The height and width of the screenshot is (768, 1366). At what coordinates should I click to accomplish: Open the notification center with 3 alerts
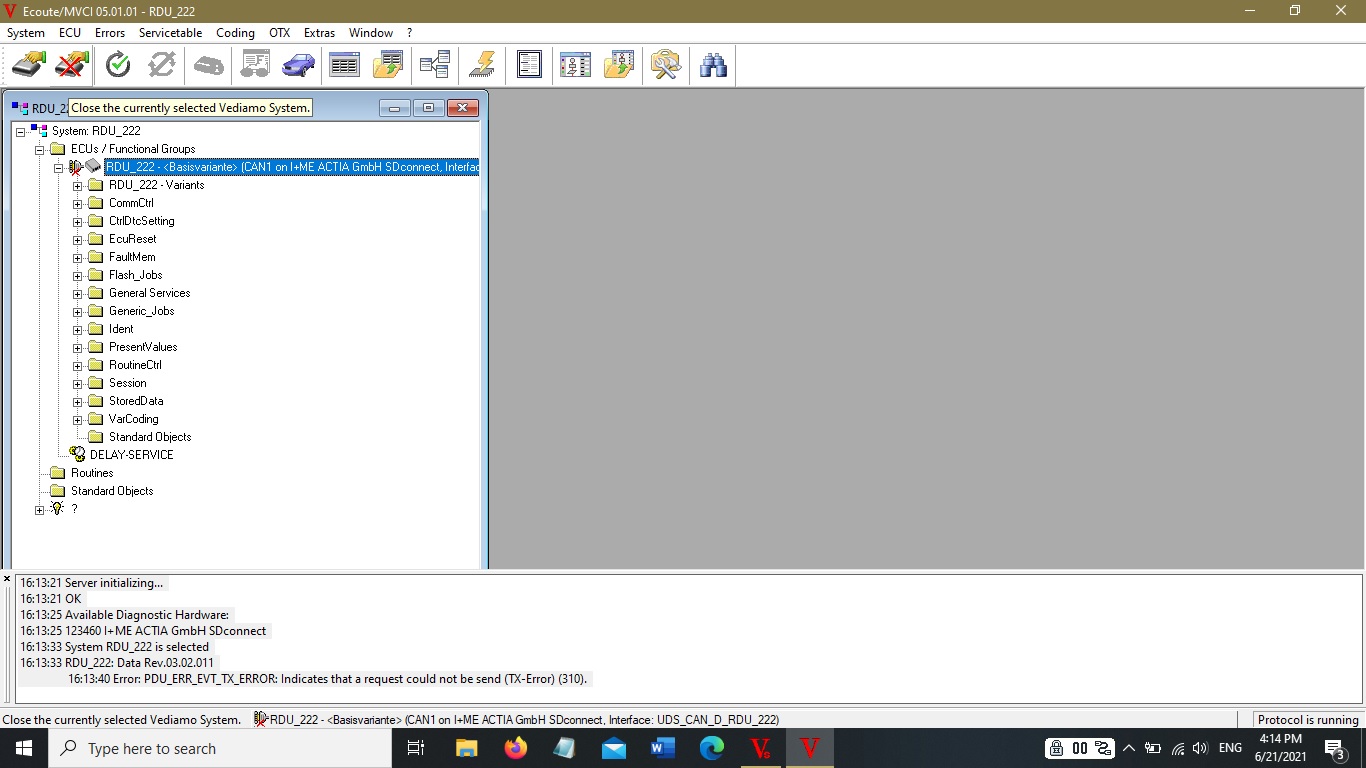1335,748
